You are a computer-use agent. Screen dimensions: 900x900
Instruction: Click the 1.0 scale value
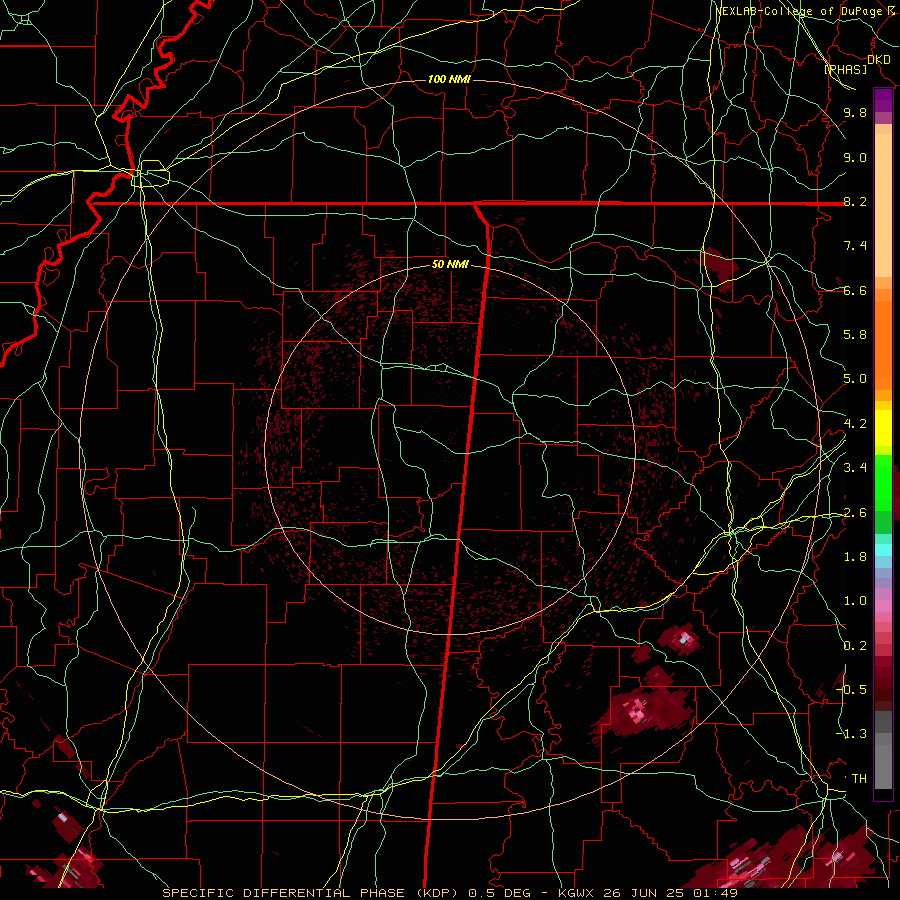[x=855, y=601]
